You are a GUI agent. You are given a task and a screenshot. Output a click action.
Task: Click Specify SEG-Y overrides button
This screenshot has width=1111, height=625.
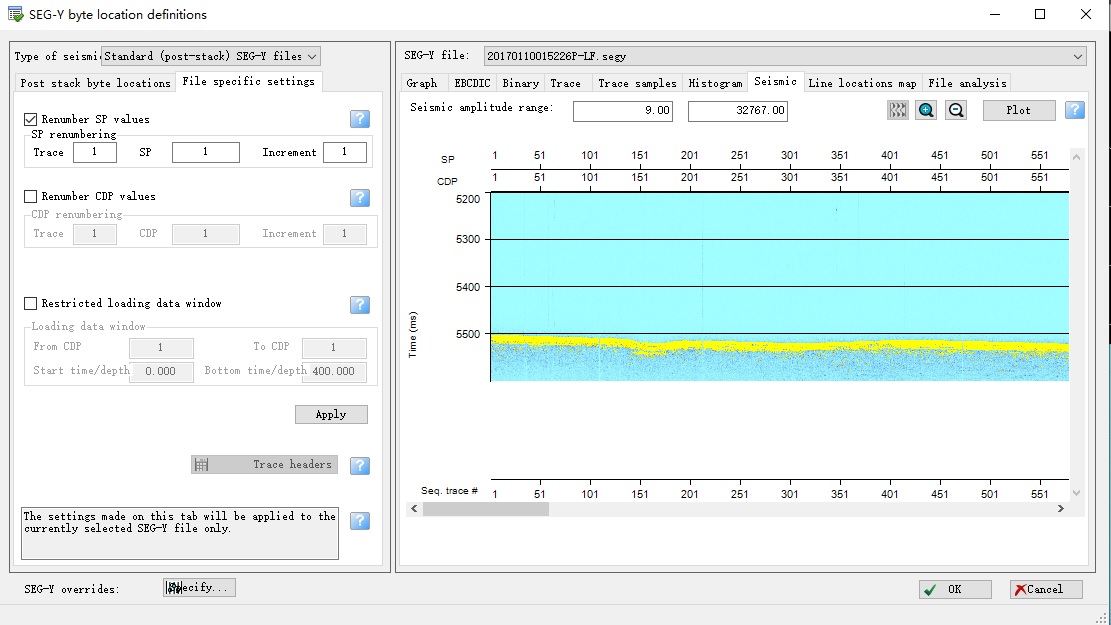tap(199, 587)
